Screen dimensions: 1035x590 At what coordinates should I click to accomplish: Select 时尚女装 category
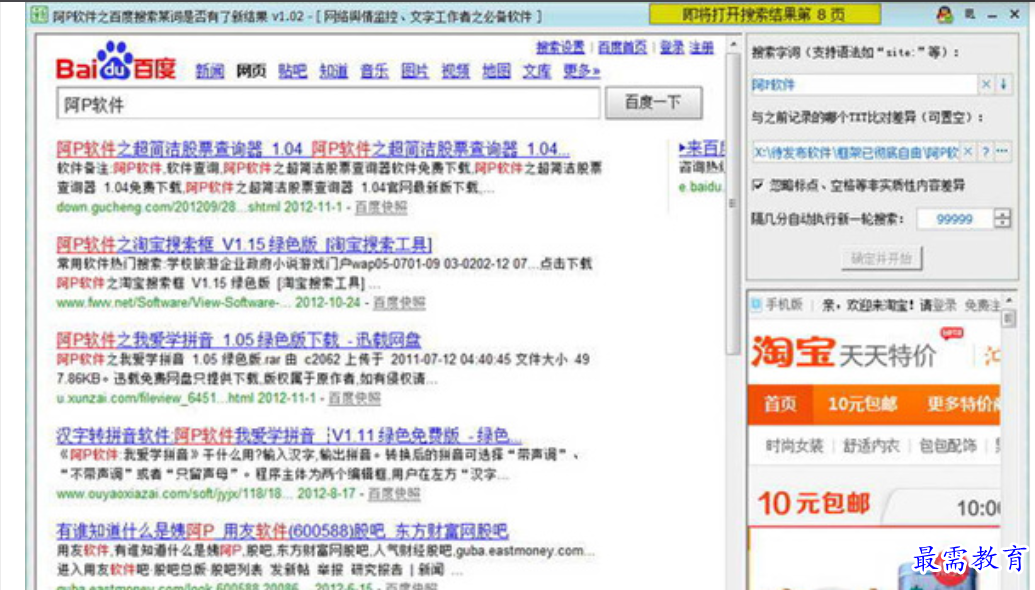[x=794, y=446]
